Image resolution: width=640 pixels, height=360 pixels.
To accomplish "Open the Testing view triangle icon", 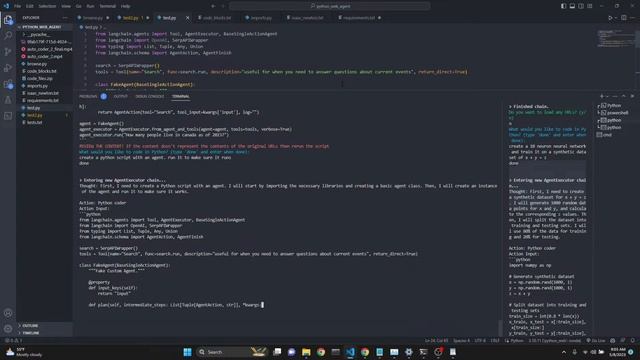I will tap(8, 100).
